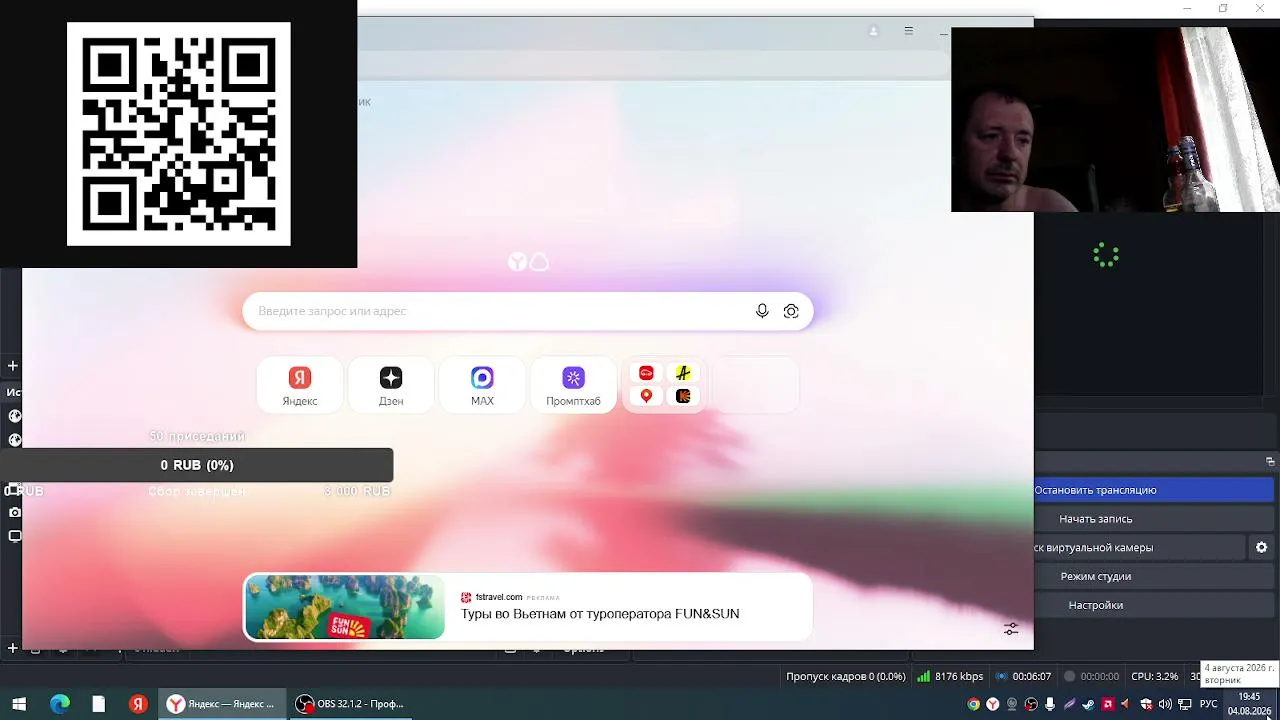Image resolution: width=1280 pixels, height=720 pixels.
Task: Open the Дзен tile
Action: pyautogui.click(x=391, y=385)
